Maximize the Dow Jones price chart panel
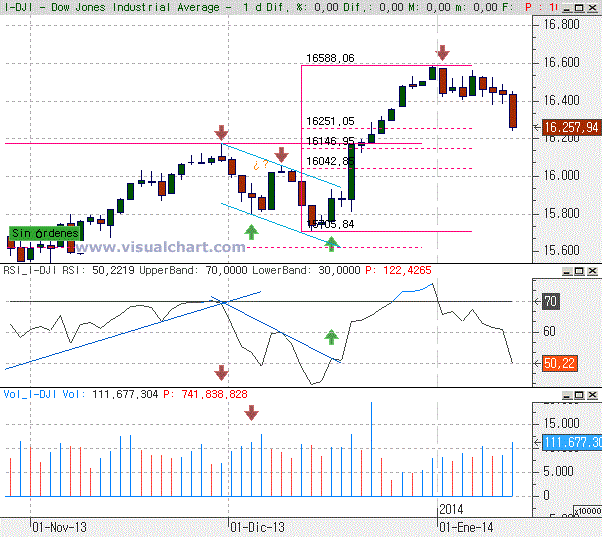This screenshot has height=537, width=602. click(579, 8)
